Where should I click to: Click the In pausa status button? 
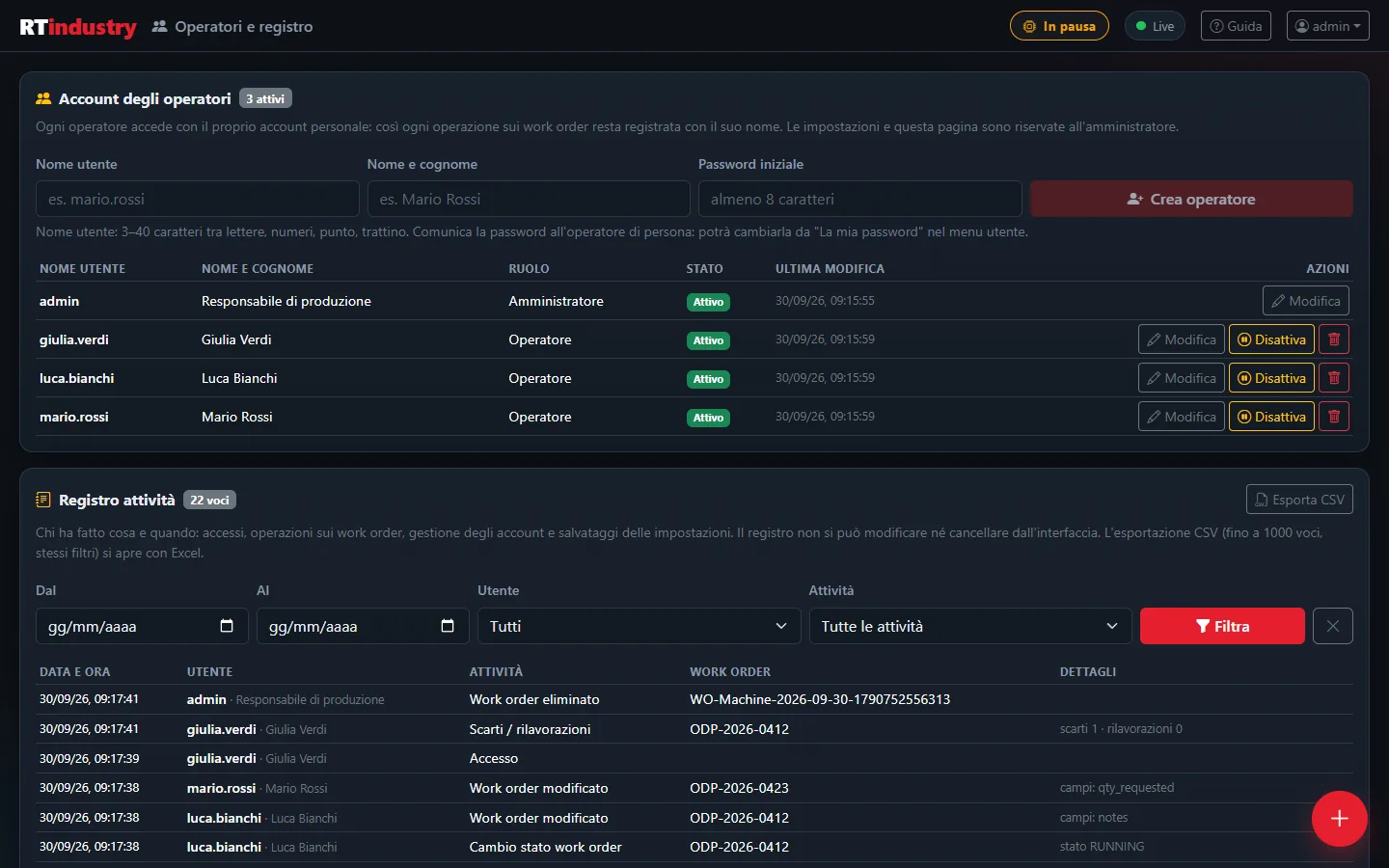(1059, 26)
